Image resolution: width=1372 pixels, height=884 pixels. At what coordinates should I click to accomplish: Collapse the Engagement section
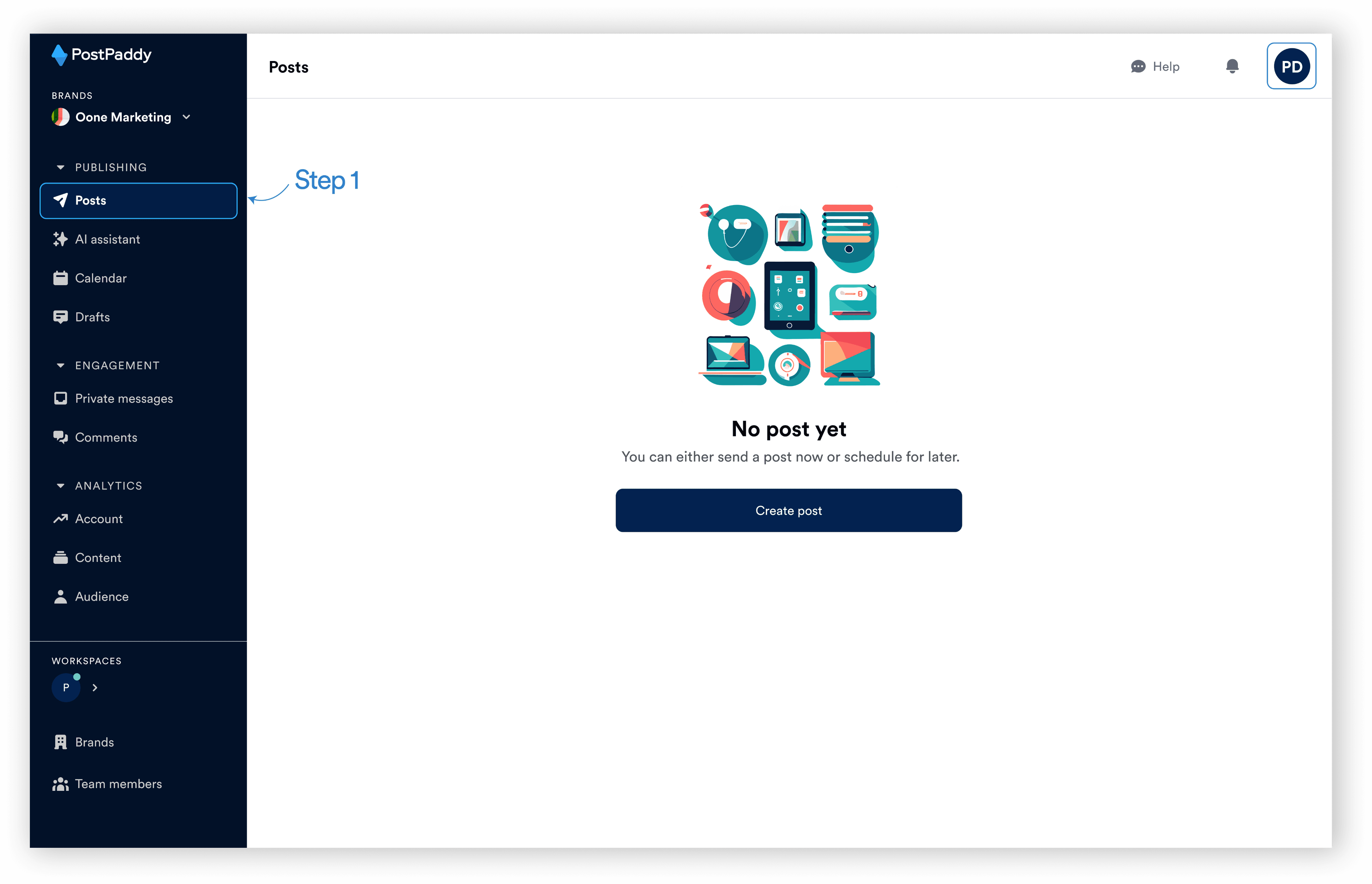pos(60,366)
